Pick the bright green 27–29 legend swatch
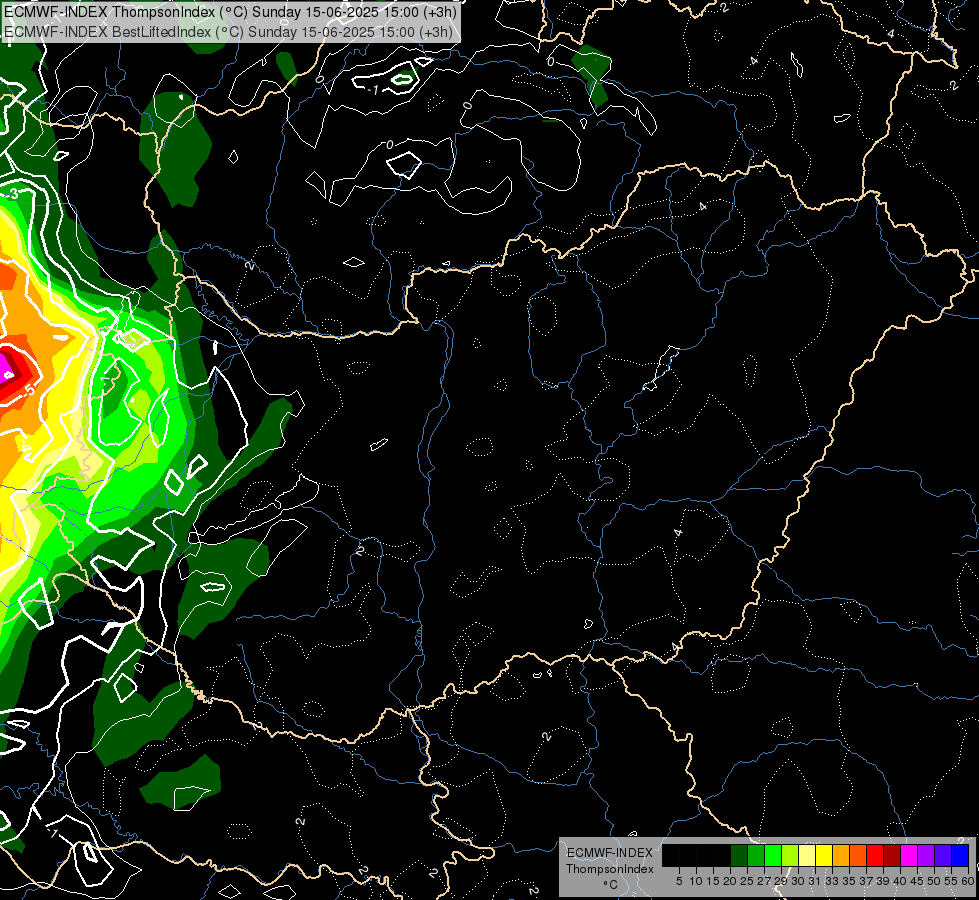The image size is (979, 900). (773, 855)
